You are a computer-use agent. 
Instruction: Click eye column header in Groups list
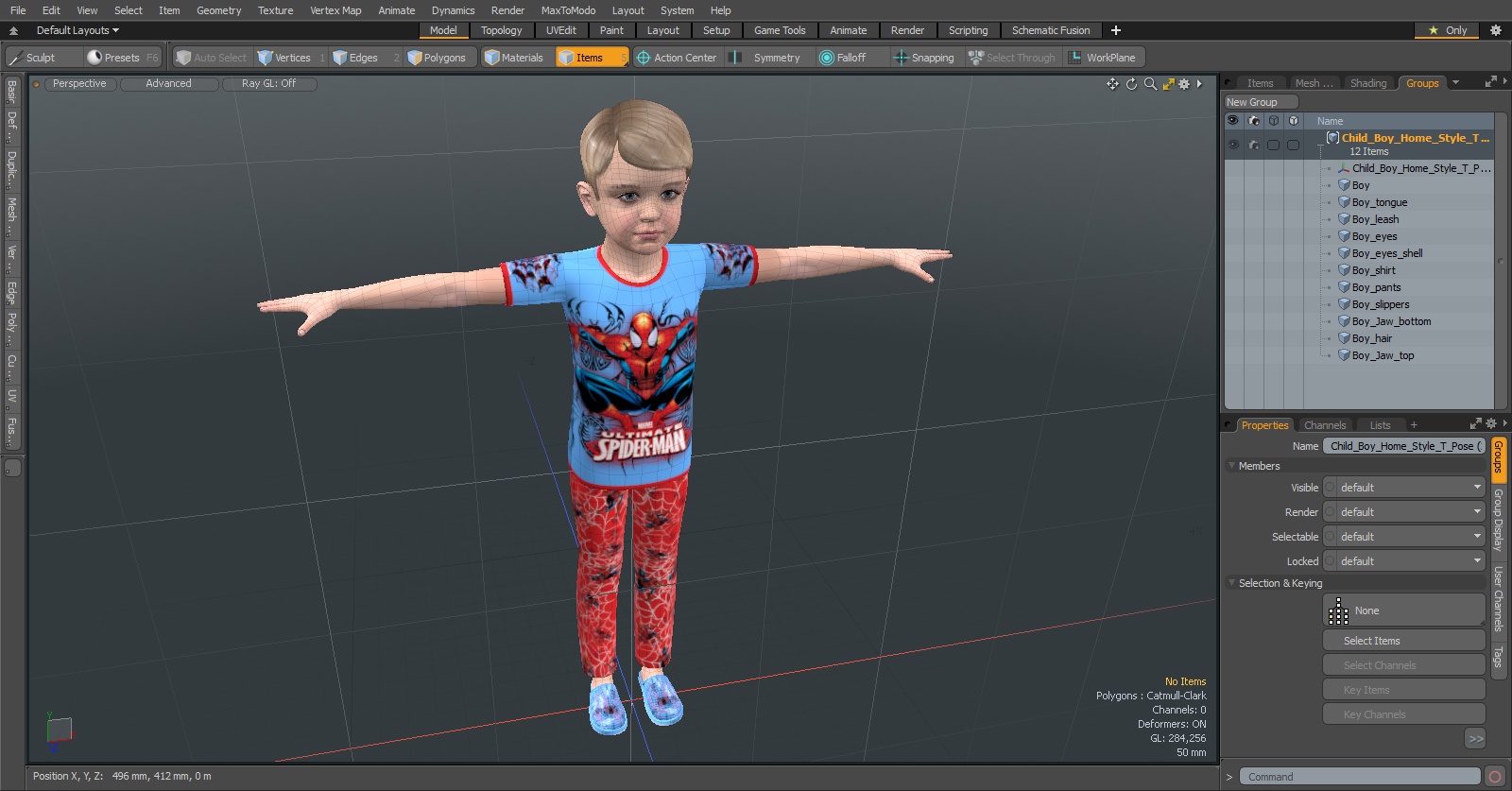[x=1233, y=121]
